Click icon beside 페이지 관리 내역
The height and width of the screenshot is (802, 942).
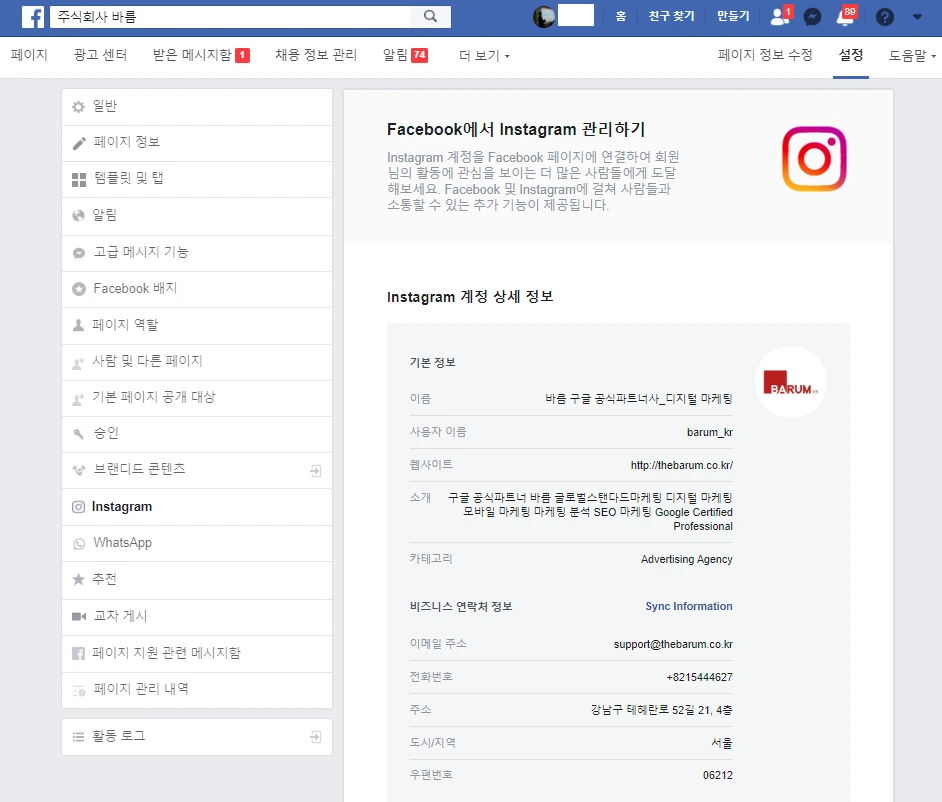79,691
